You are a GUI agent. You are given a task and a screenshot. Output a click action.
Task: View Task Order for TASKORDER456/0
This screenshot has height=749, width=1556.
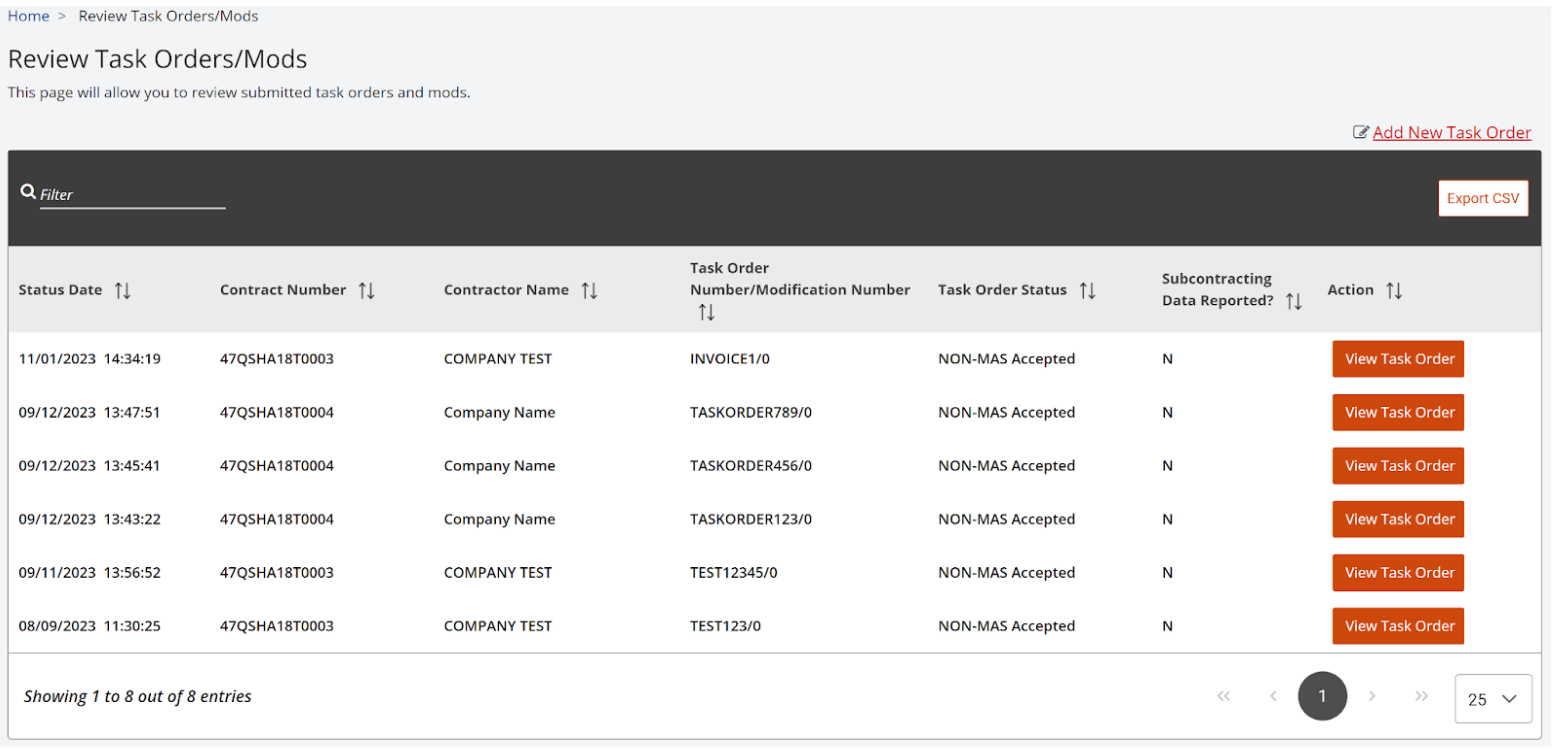(x=1398, y=466)
